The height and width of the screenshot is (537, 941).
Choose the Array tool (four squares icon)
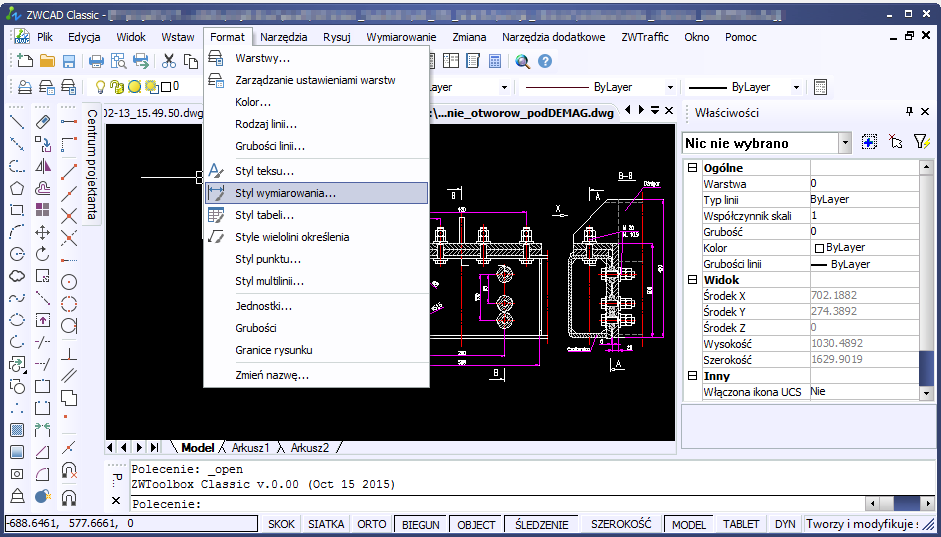tap(43, 210)
